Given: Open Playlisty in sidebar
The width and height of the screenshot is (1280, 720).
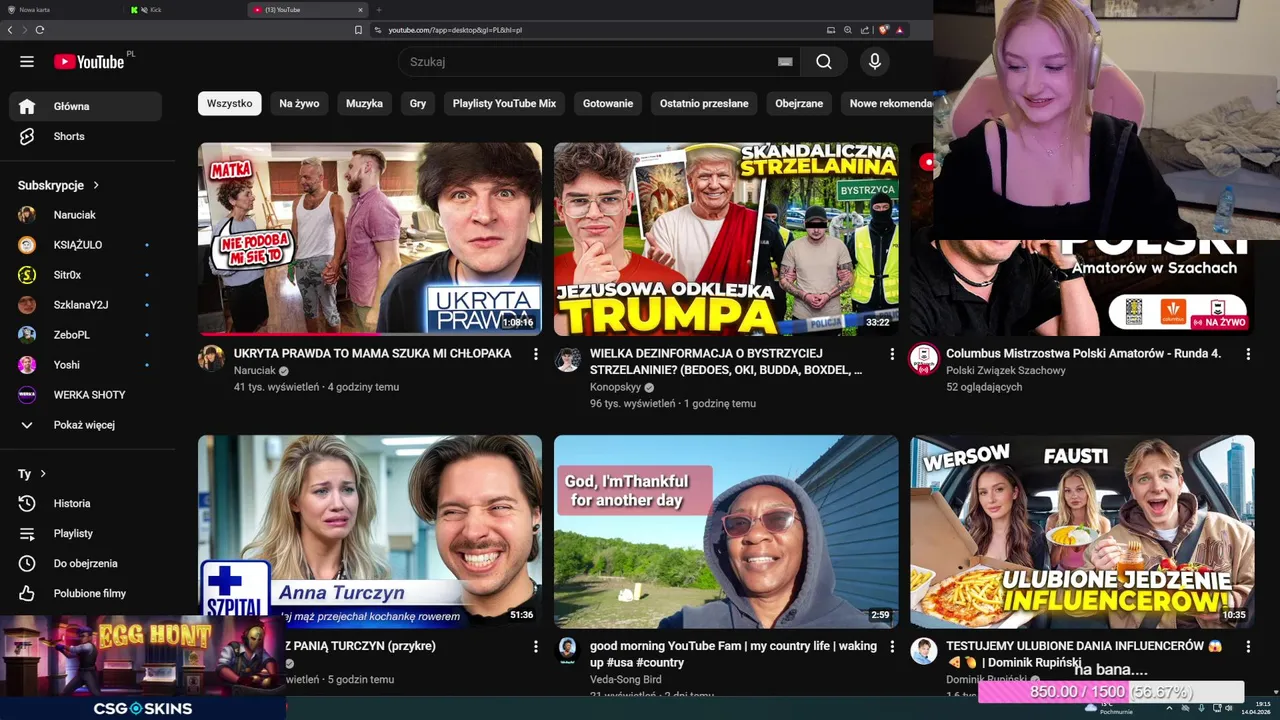Looking at the screenshot, I should pos(85,534).
